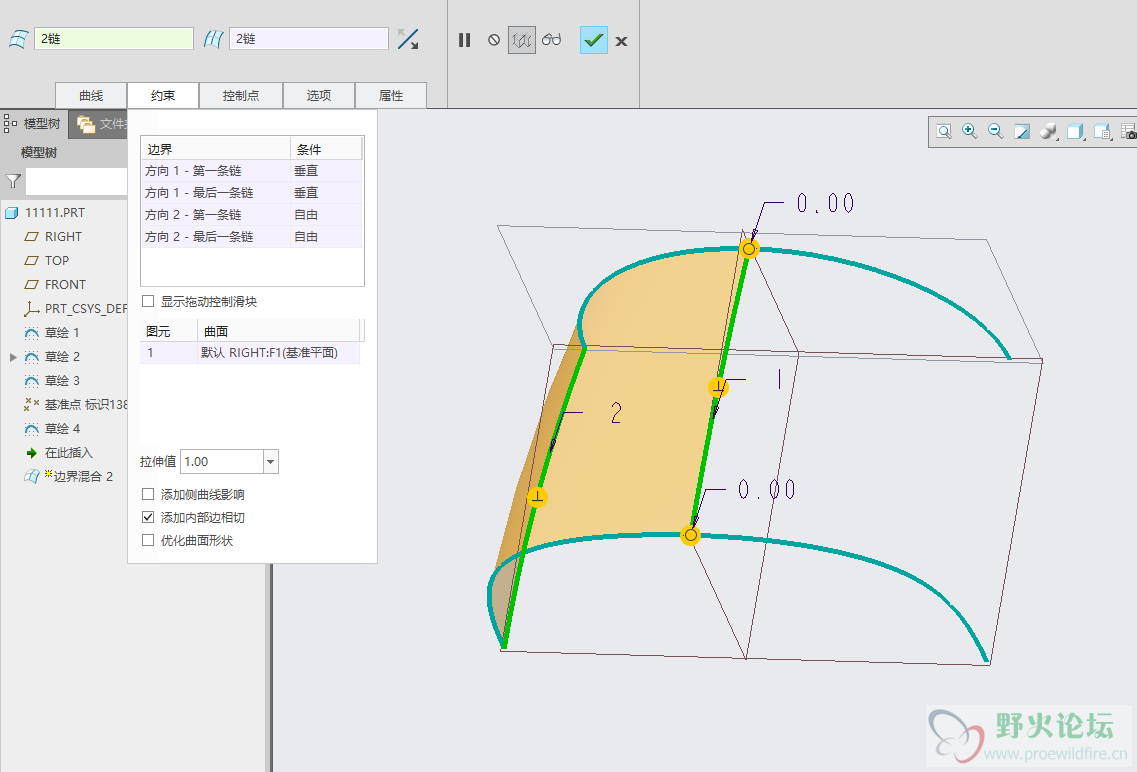This screenshot has height=772, width=1137.
Task: Click the repaint screen icon
Action: pos(1022,131)
